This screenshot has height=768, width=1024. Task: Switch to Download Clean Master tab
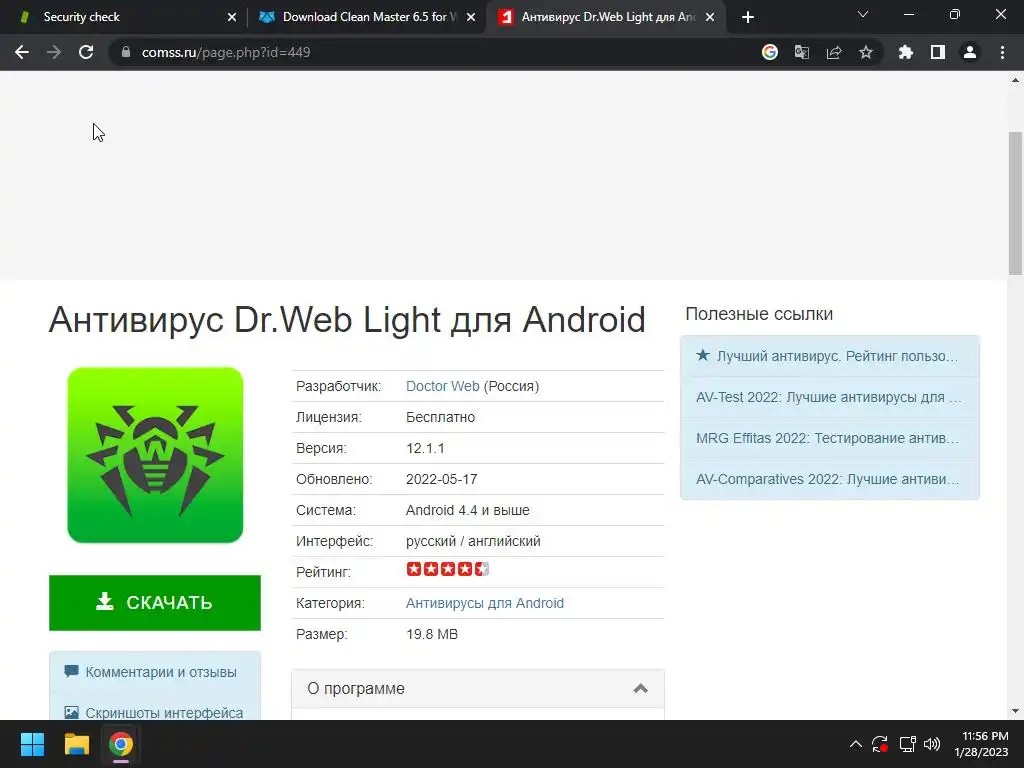[366, 17]
